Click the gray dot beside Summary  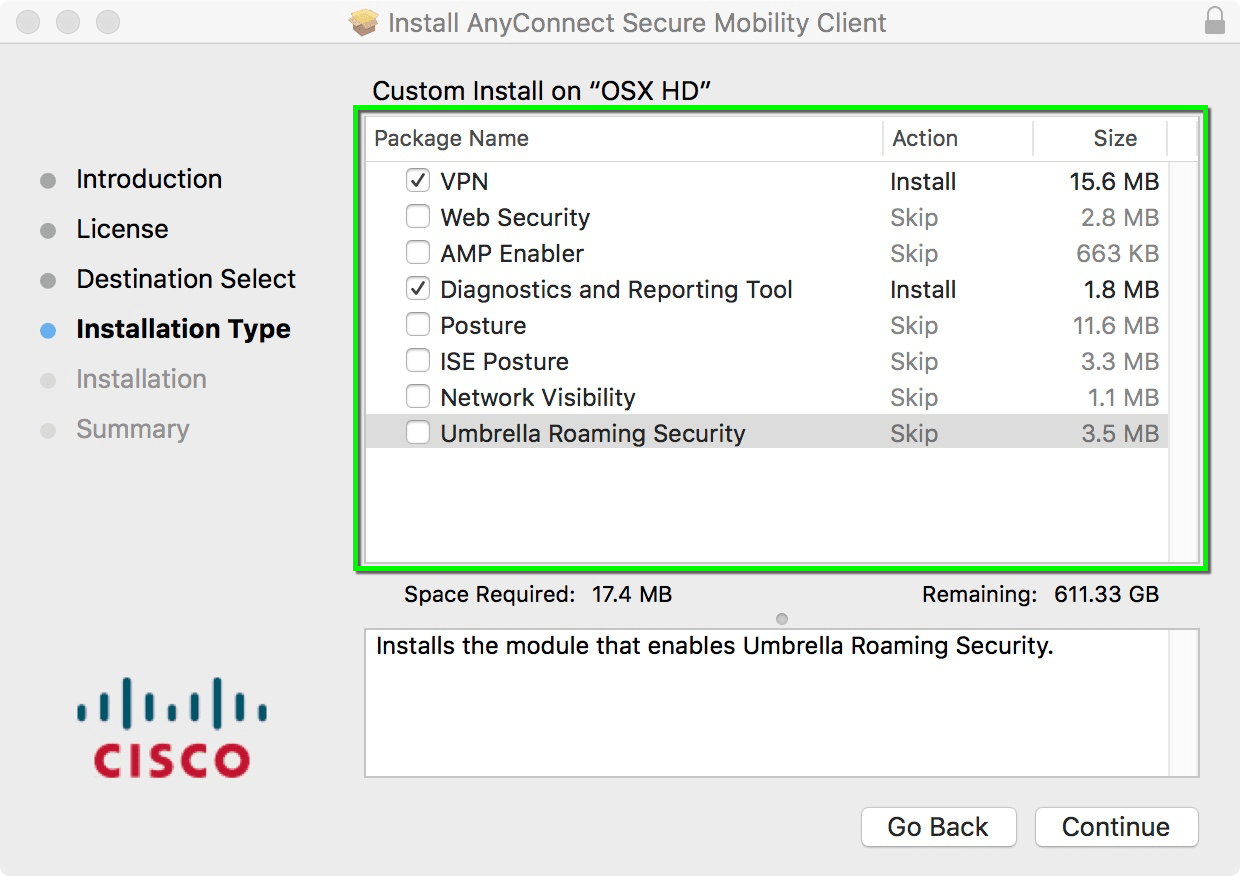coord(47,429)
